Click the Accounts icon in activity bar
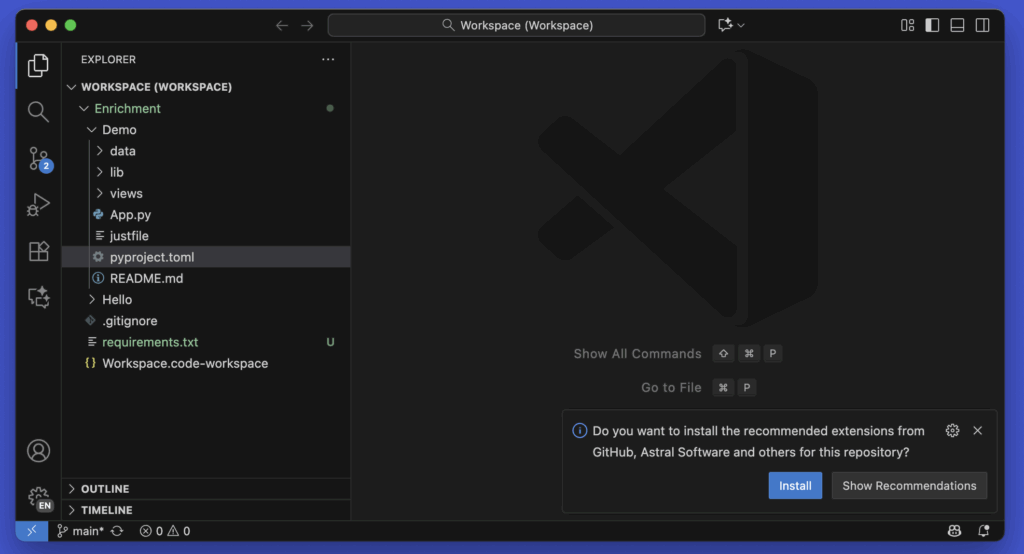Screen dimensions: 1024x554 (38, 451)
